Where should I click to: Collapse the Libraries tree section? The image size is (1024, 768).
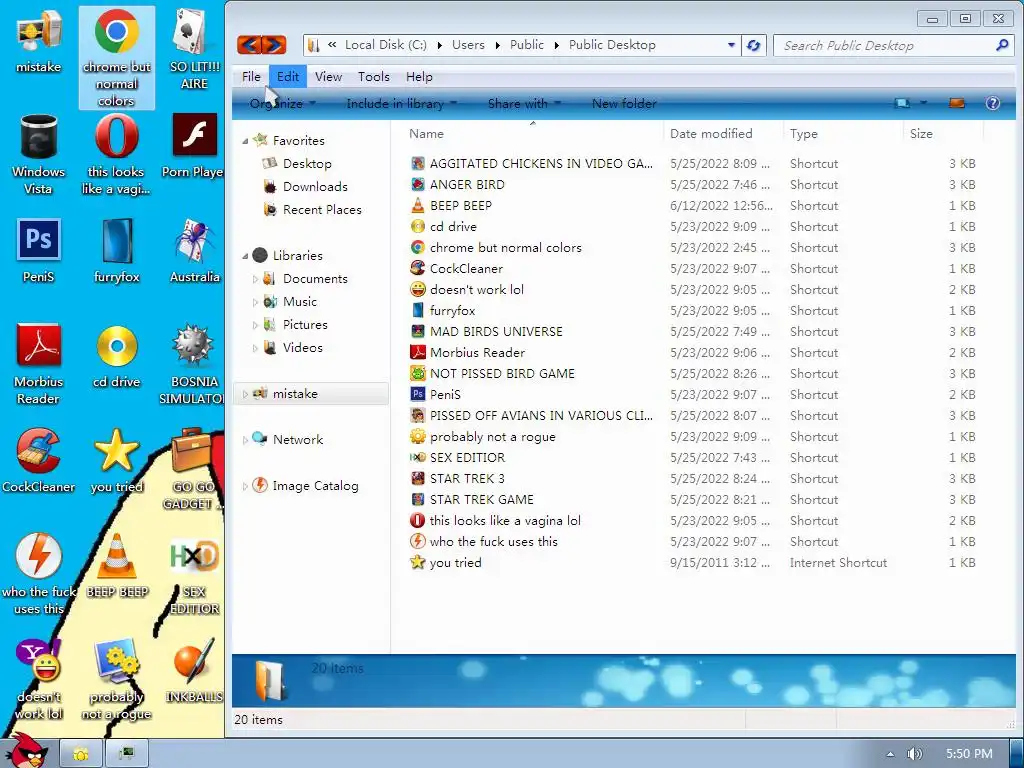click(x=246, y=255)
